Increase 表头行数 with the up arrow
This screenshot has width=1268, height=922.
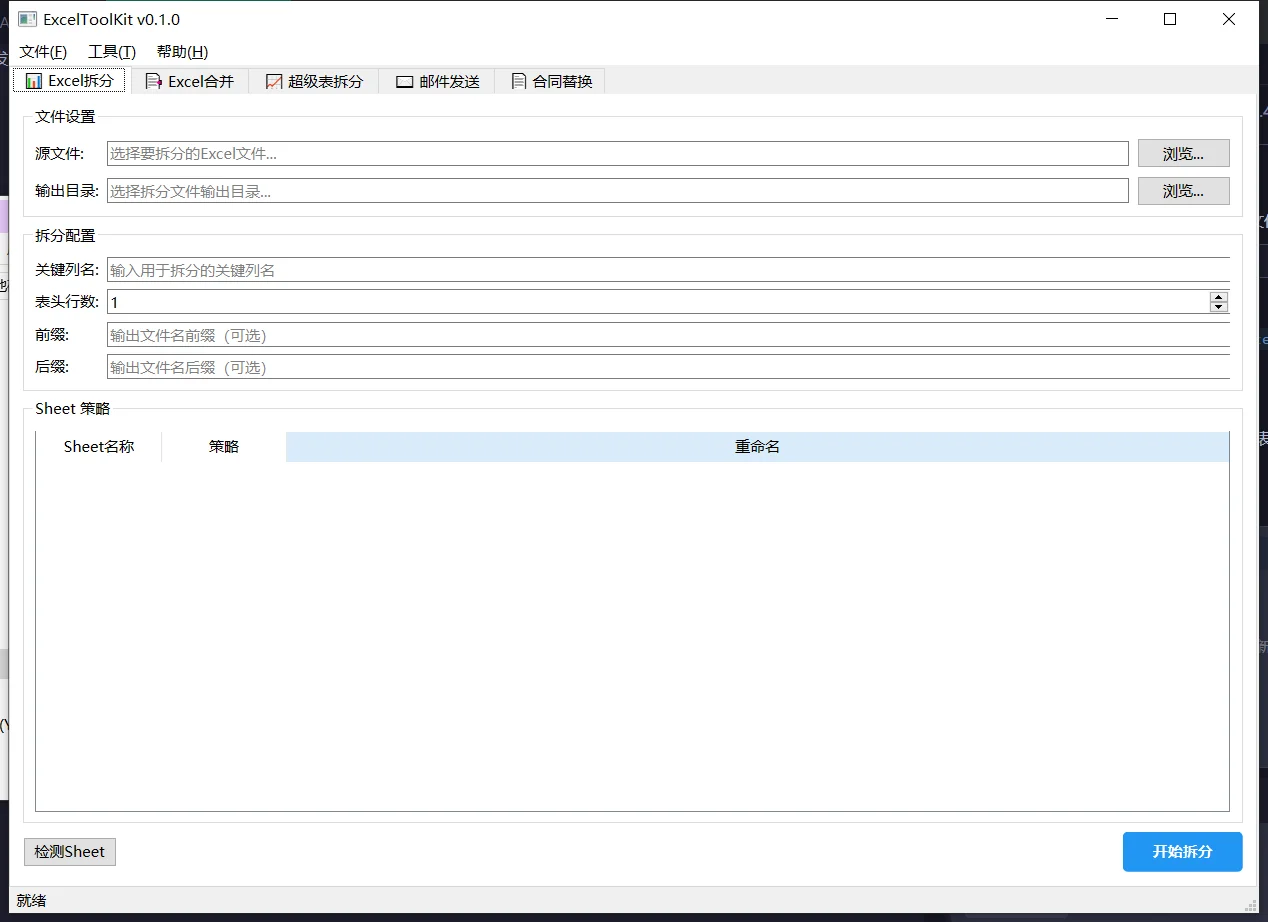click(1218, 297)
